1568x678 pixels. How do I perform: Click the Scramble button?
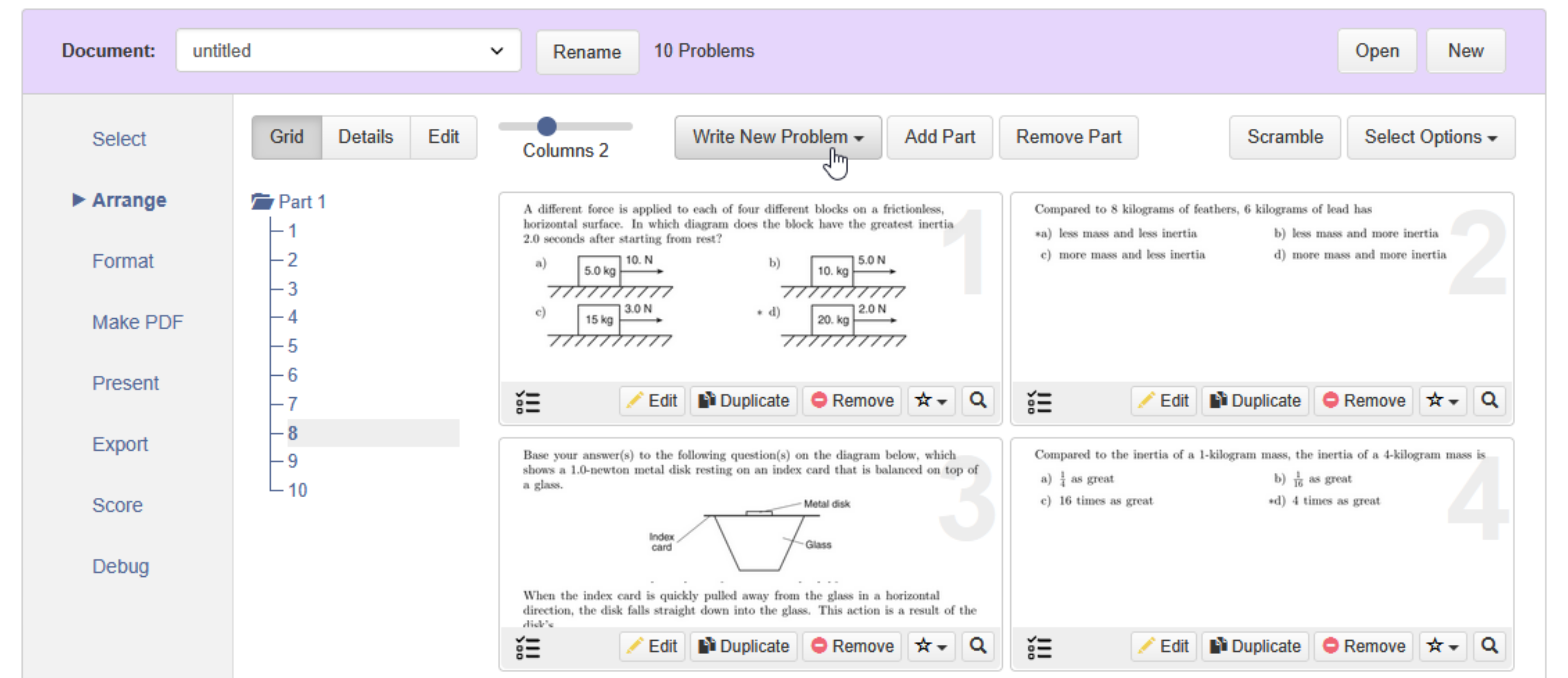click(1284, 137)
